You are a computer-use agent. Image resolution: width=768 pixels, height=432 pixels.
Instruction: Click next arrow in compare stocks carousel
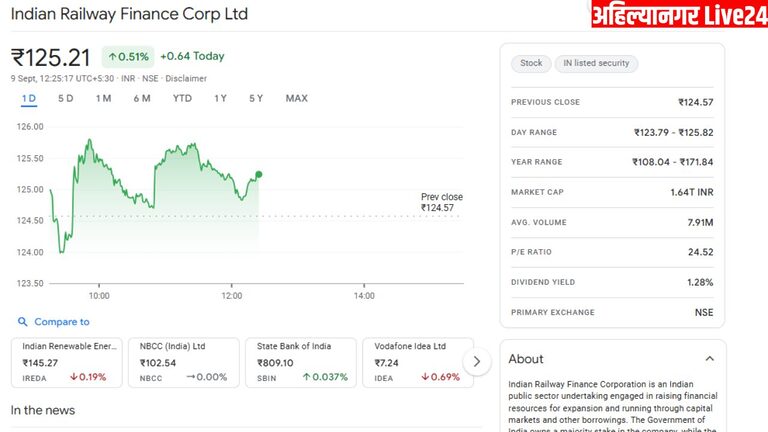coord(477,362)
